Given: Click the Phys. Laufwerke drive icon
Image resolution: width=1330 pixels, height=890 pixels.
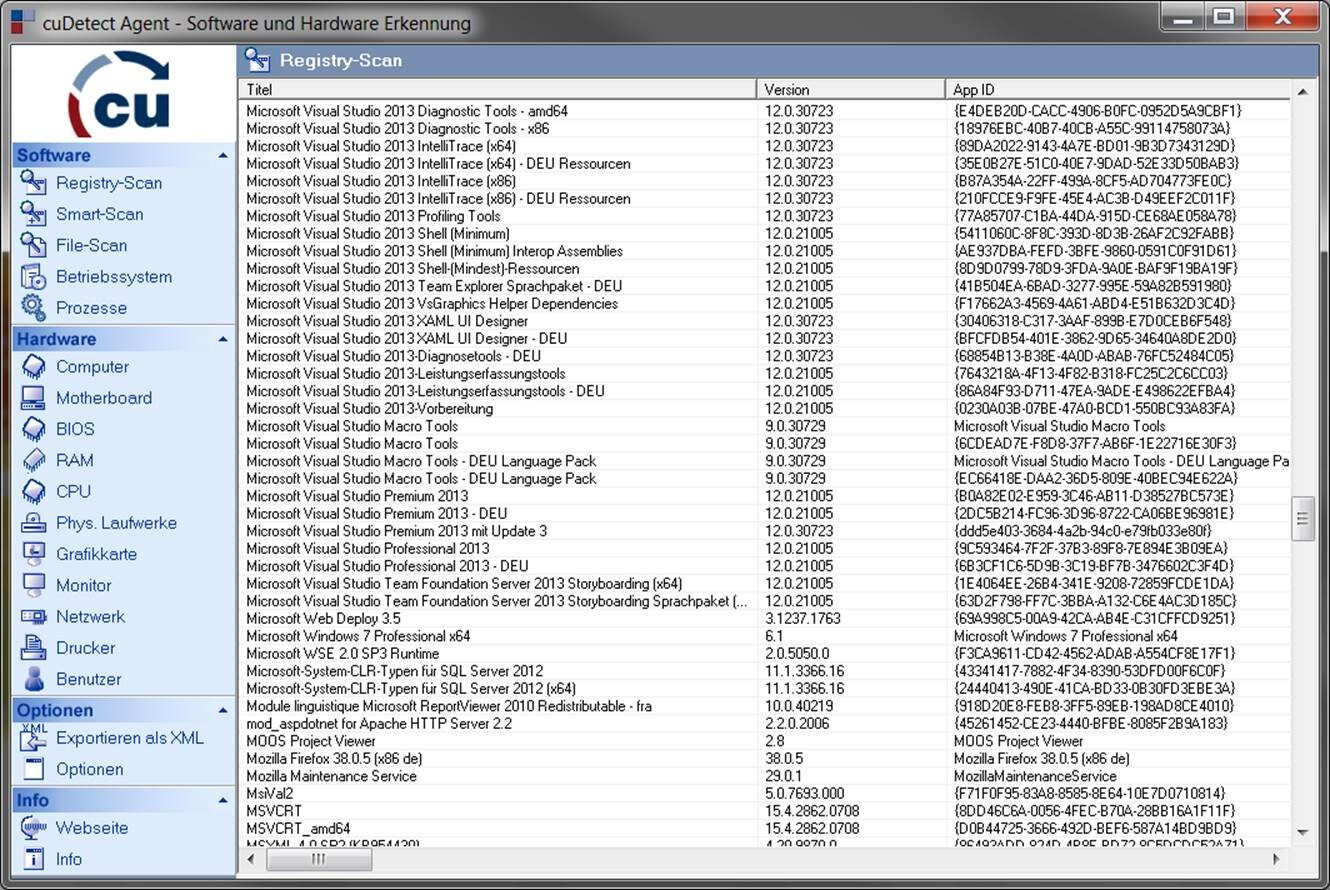Looking at the screenshot, I should 34,523.
